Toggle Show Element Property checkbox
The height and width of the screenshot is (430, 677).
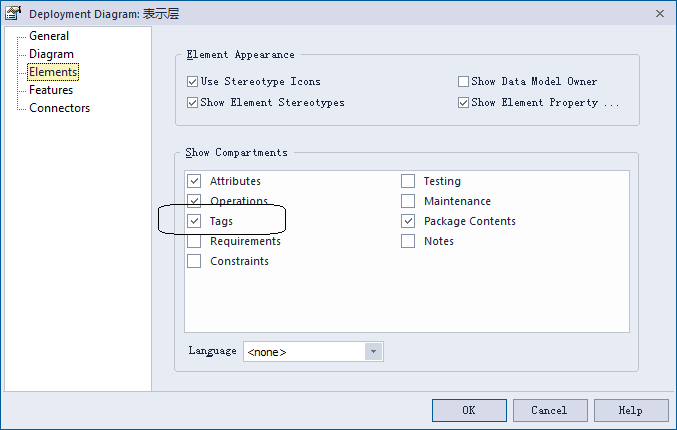(463, 102)
